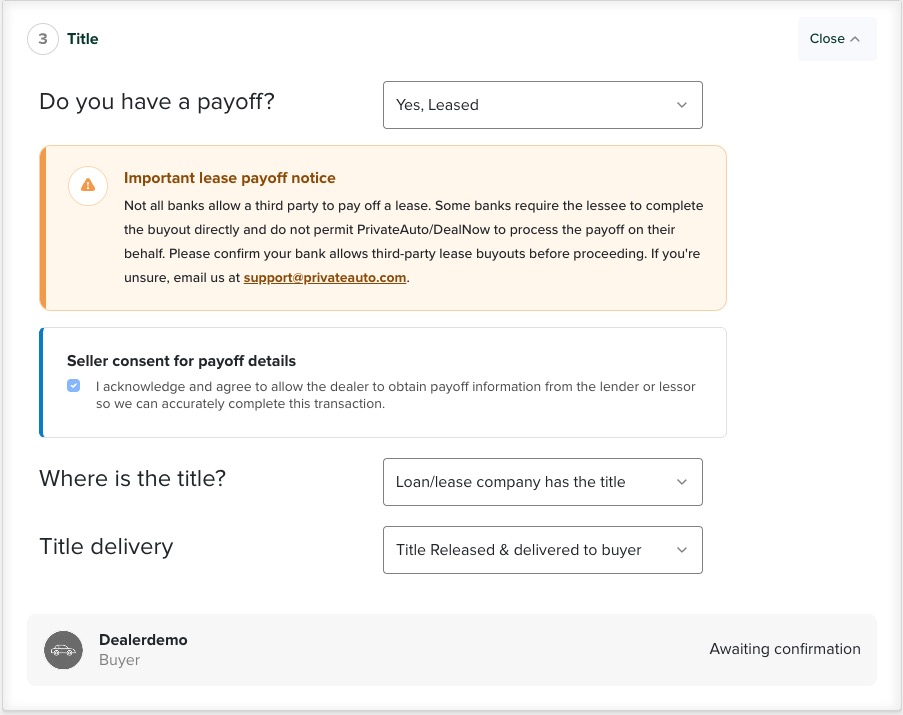This screenshot has width=903, height=715.
Task: Click the chevron in payoff dropdown
Action: (x=681, y=105)
